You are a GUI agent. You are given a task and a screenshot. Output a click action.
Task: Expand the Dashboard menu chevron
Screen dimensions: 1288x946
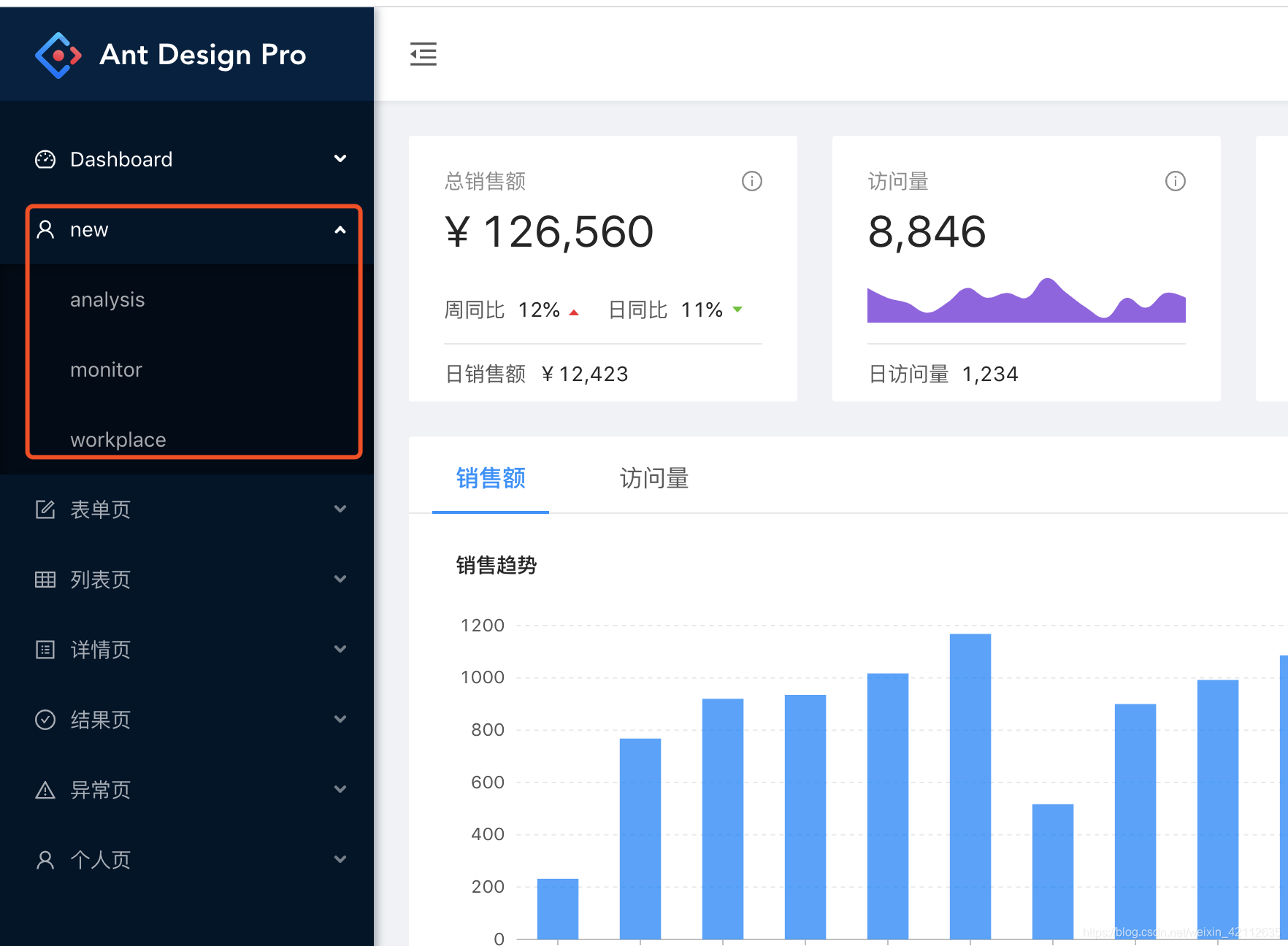[340, 158]
